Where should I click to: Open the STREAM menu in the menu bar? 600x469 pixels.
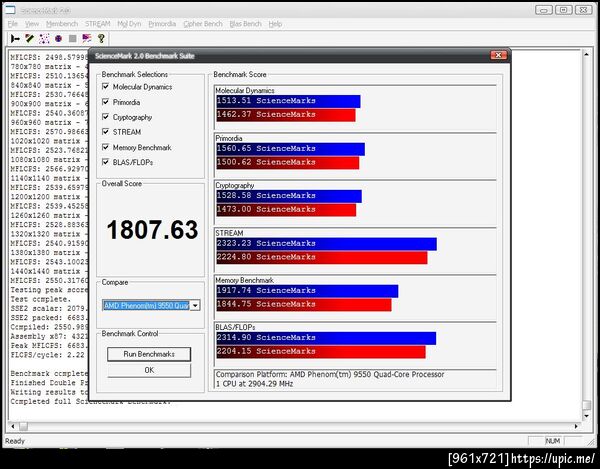coord(98,24)
